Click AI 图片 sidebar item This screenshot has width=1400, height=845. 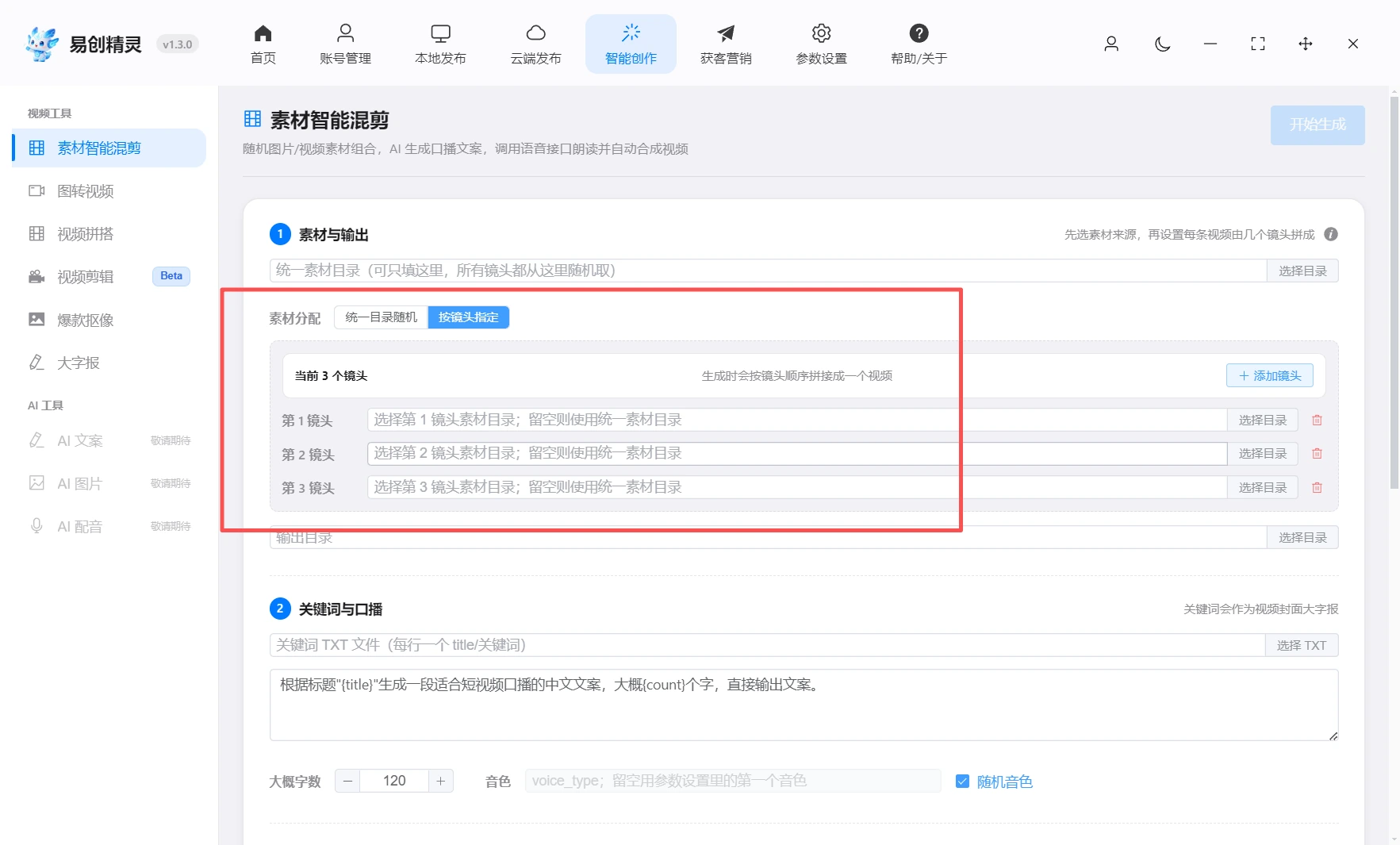point(109,483)
